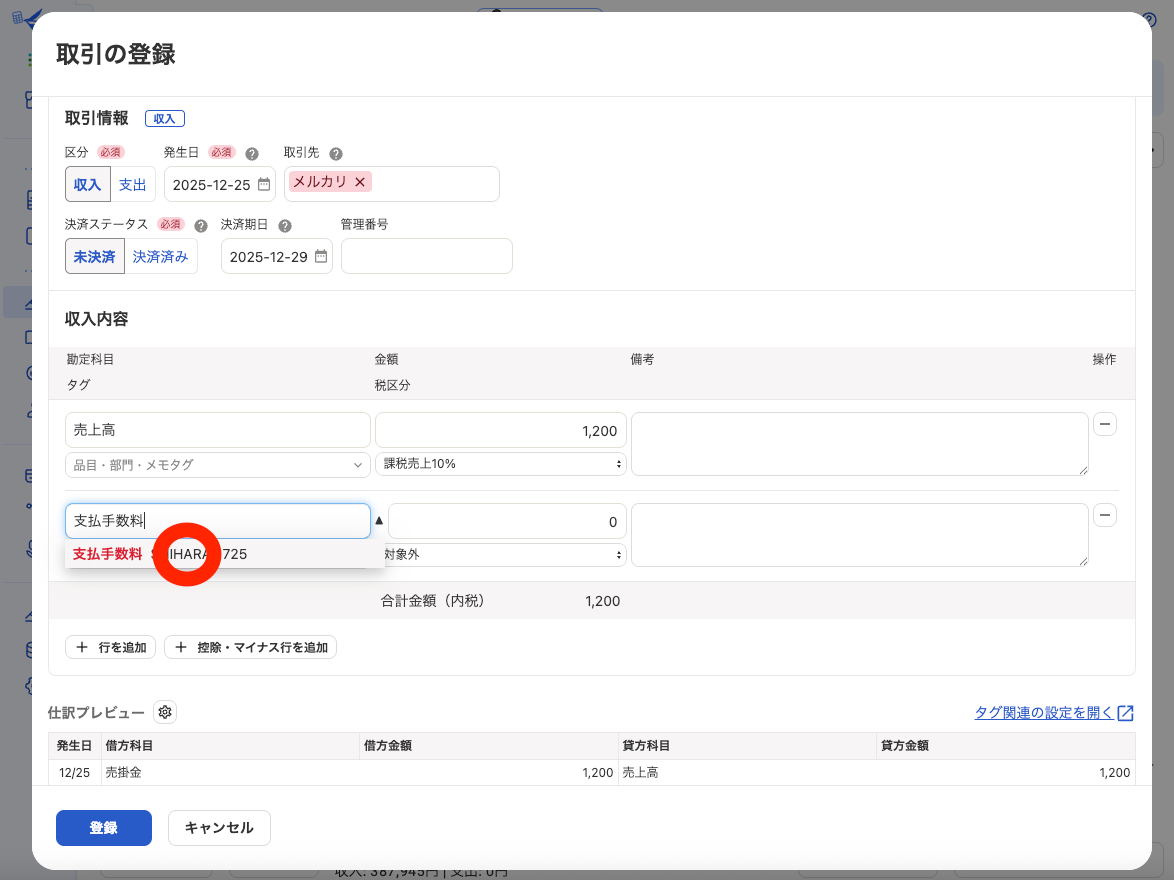Screen dimensions: 1174x880
Task: Click the 管理番号 input field
Action: point(426,257)
